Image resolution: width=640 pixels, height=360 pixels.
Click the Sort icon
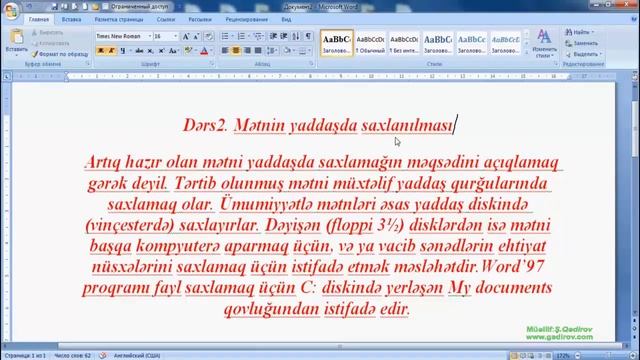point(296,36)
